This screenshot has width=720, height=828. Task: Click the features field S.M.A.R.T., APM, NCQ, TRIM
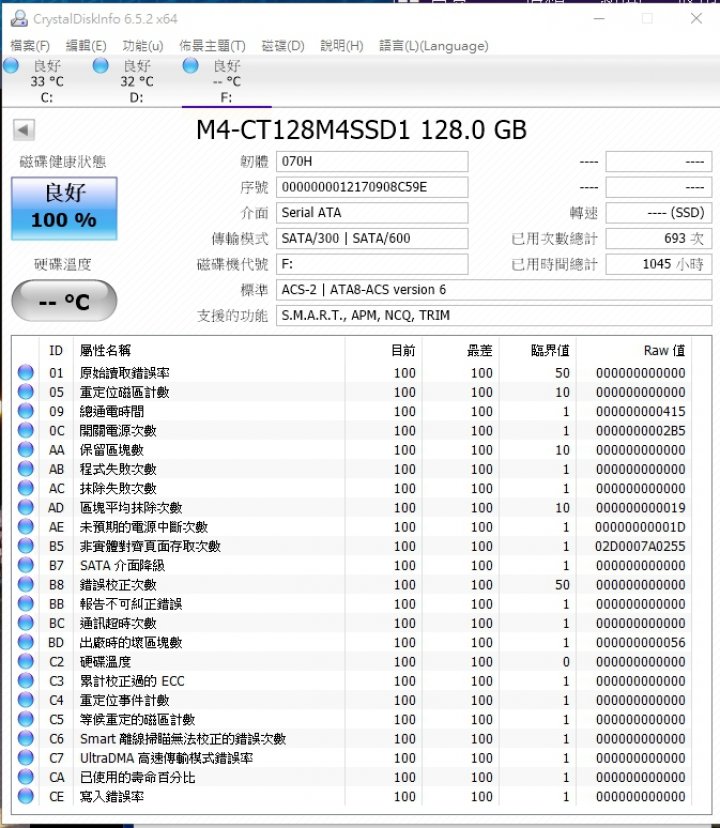[494, 315]
